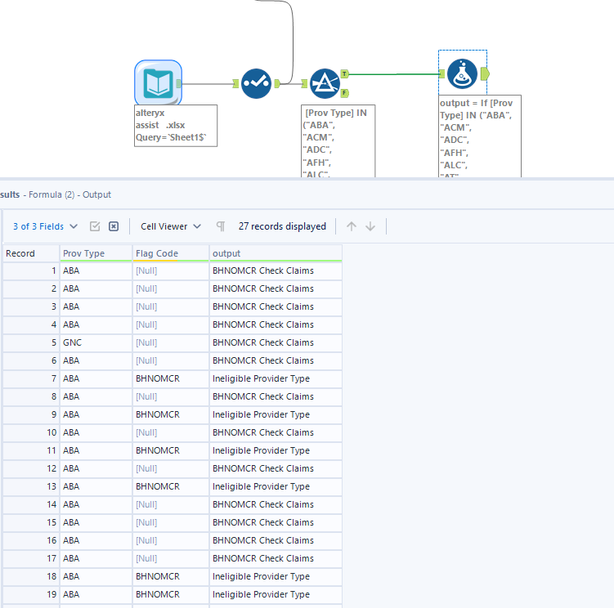Select Ineligible Provider Type cell in row 7

pyautogui.click(x=276, y=379)
